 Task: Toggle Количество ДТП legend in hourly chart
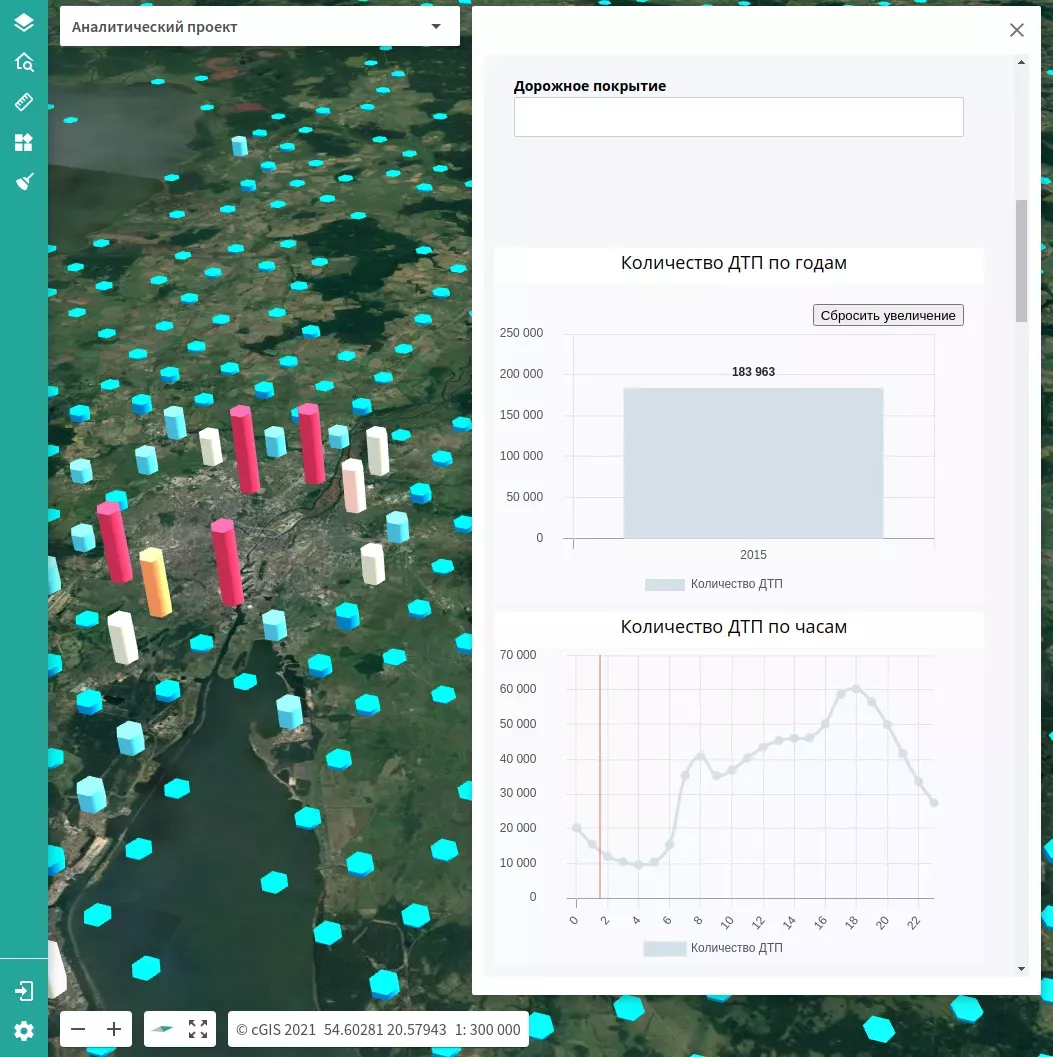pos(713,948)
